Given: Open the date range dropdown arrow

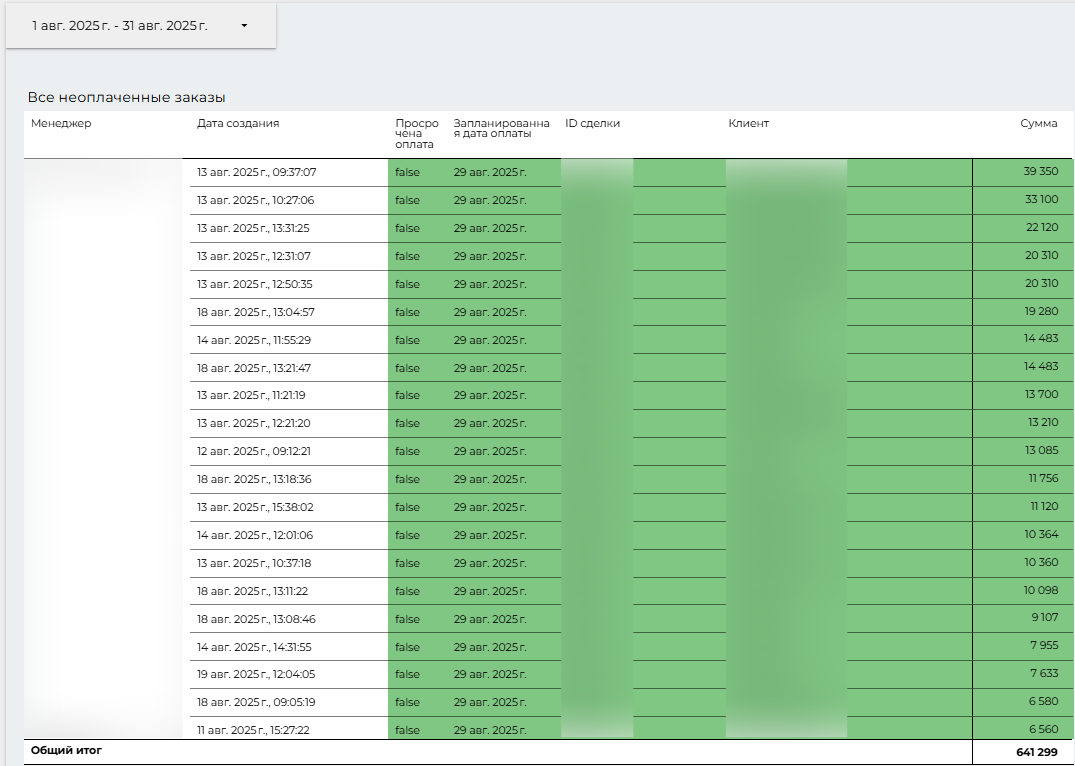Looking at the screenshot, I should (x=244, y=26).
